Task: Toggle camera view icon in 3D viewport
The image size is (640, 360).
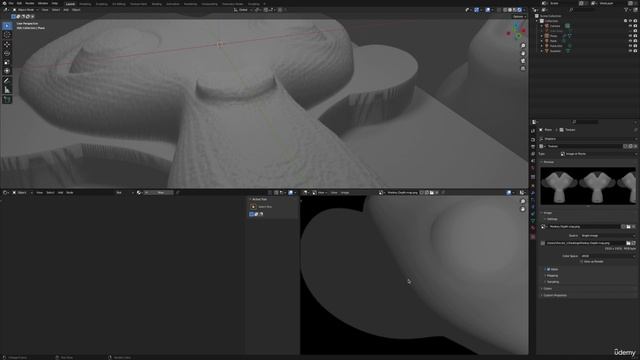Action: (523, 61)
